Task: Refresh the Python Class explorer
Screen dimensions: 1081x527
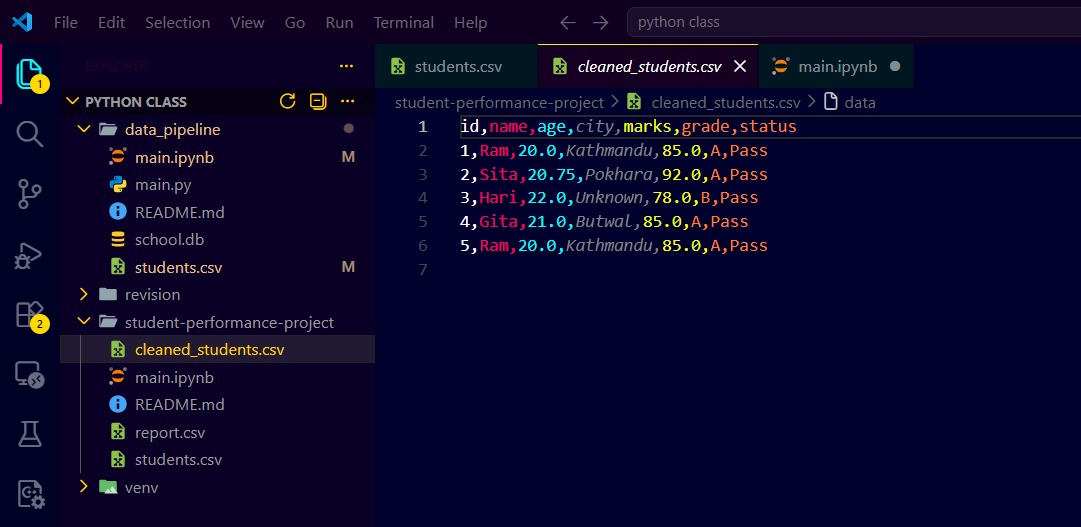Action: tap(287, 101)
